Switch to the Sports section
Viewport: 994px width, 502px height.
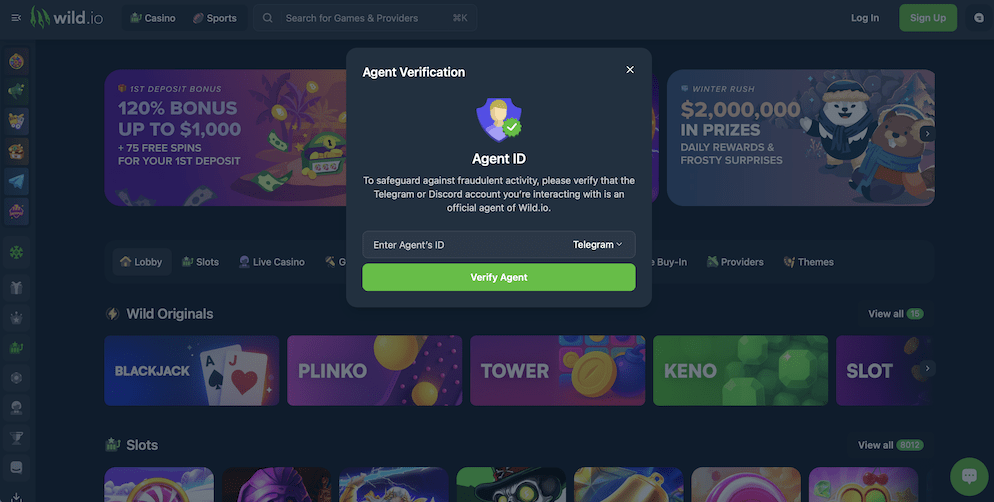pyautogui.click(x=215, y=18)
